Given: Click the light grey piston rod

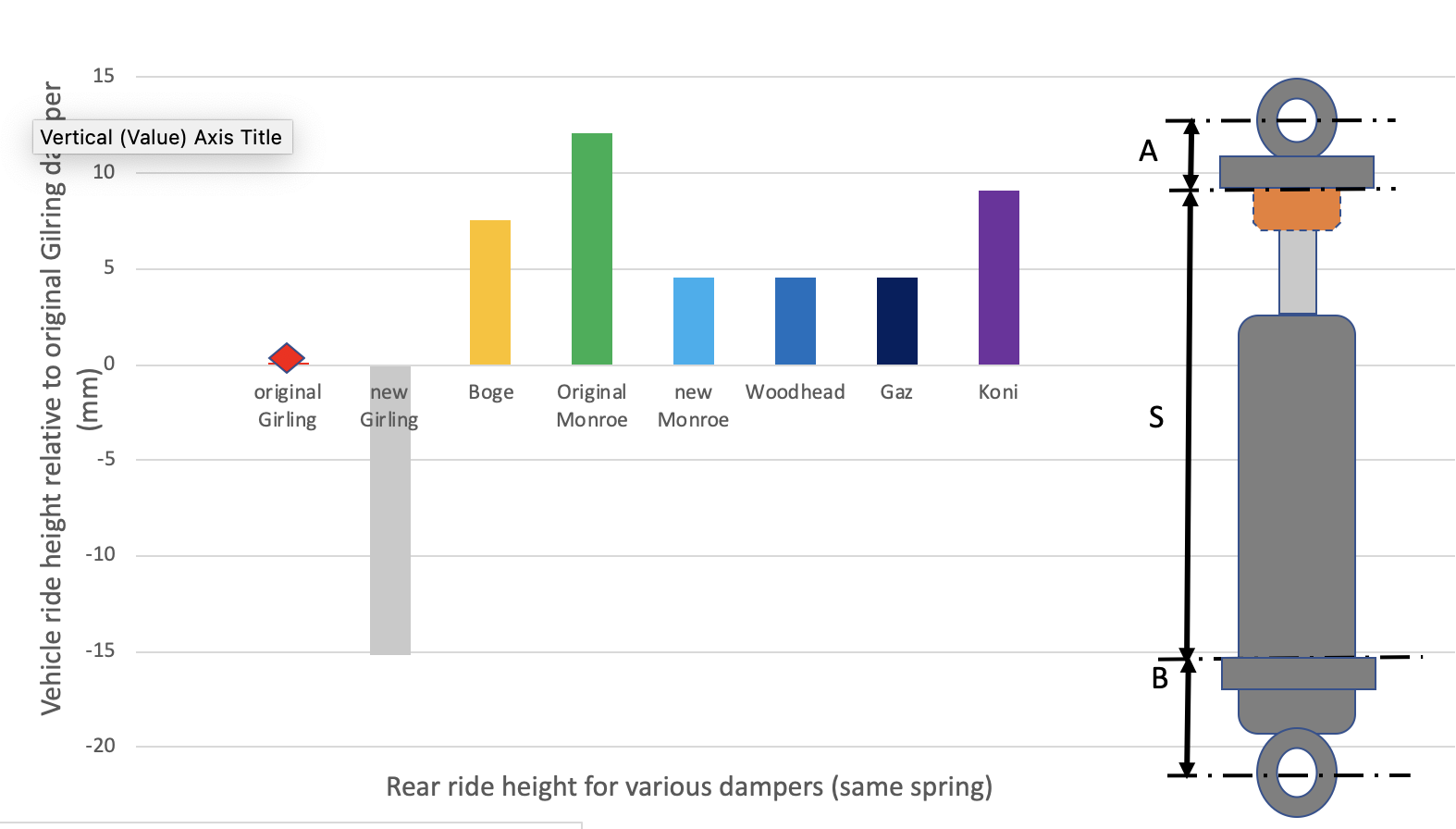Looking at the screenshot, I should click(1298, 272).
